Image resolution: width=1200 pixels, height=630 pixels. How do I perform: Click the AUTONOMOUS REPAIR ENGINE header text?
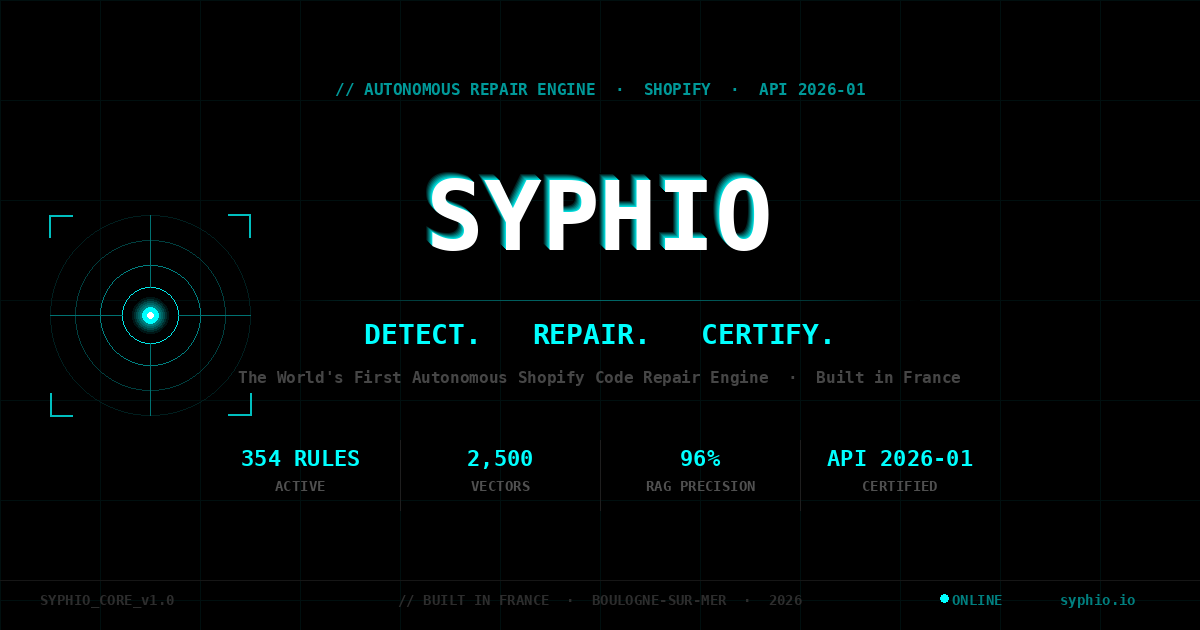[466, 89]
